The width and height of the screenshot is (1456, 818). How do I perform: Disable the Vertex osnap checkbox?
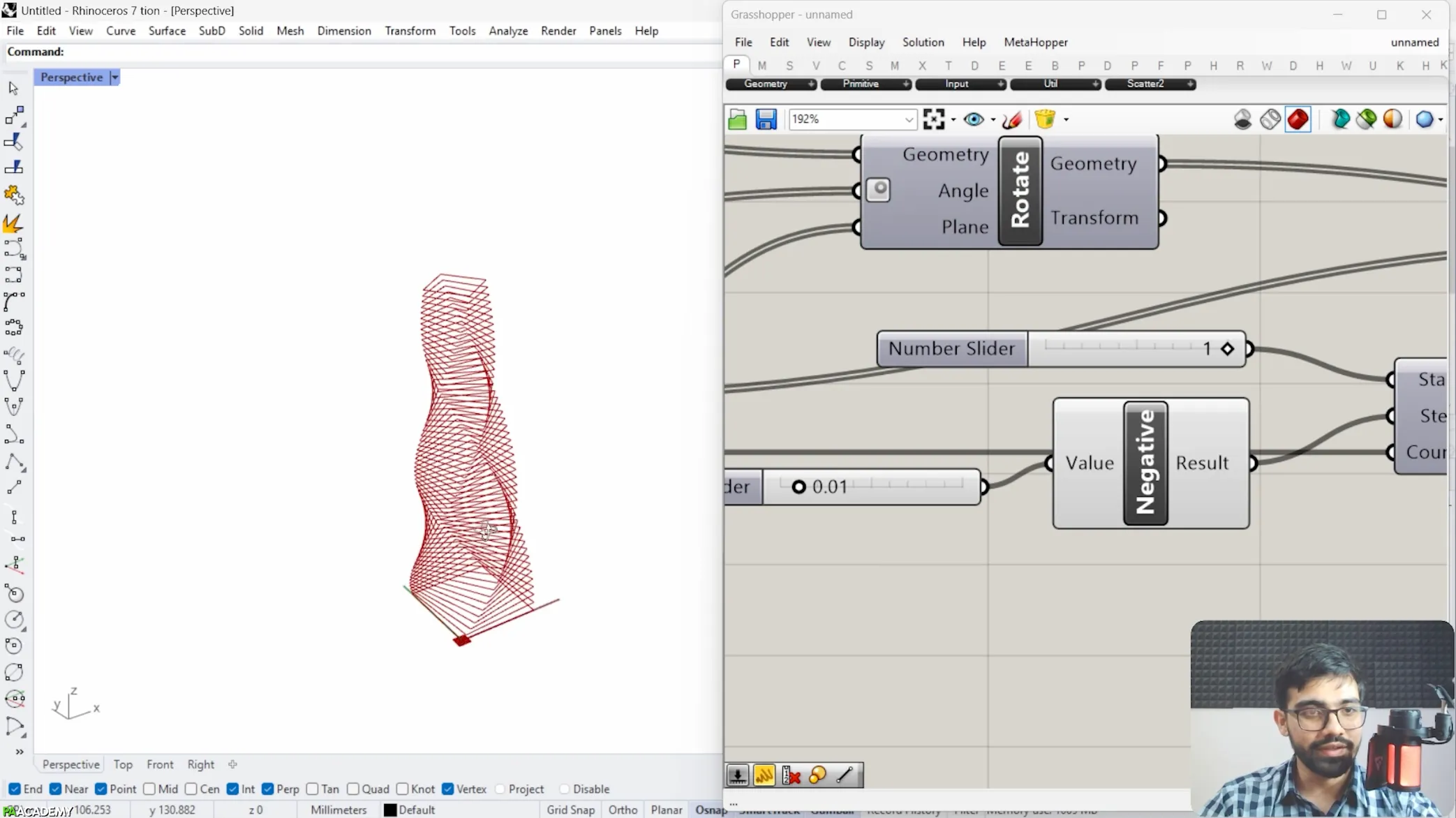[x=448, y=789]
